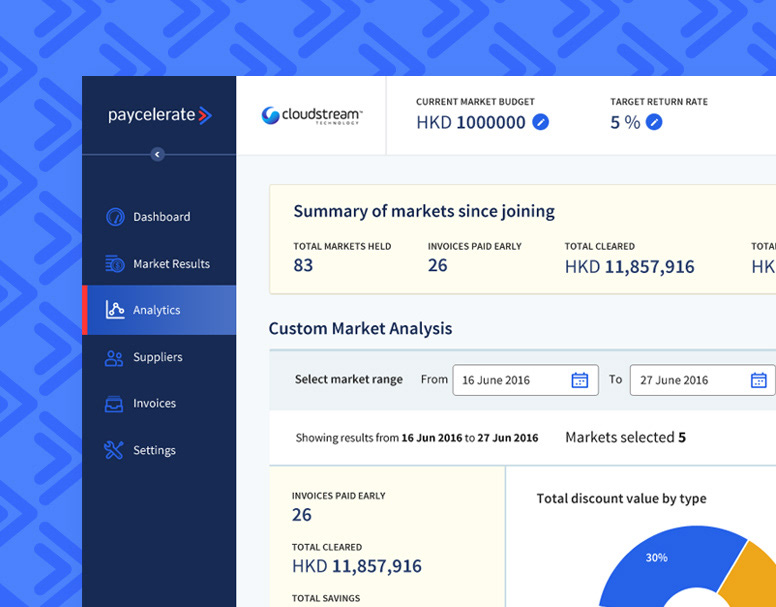
Task: Click the paycelerate logo
Action: [160, 115]
